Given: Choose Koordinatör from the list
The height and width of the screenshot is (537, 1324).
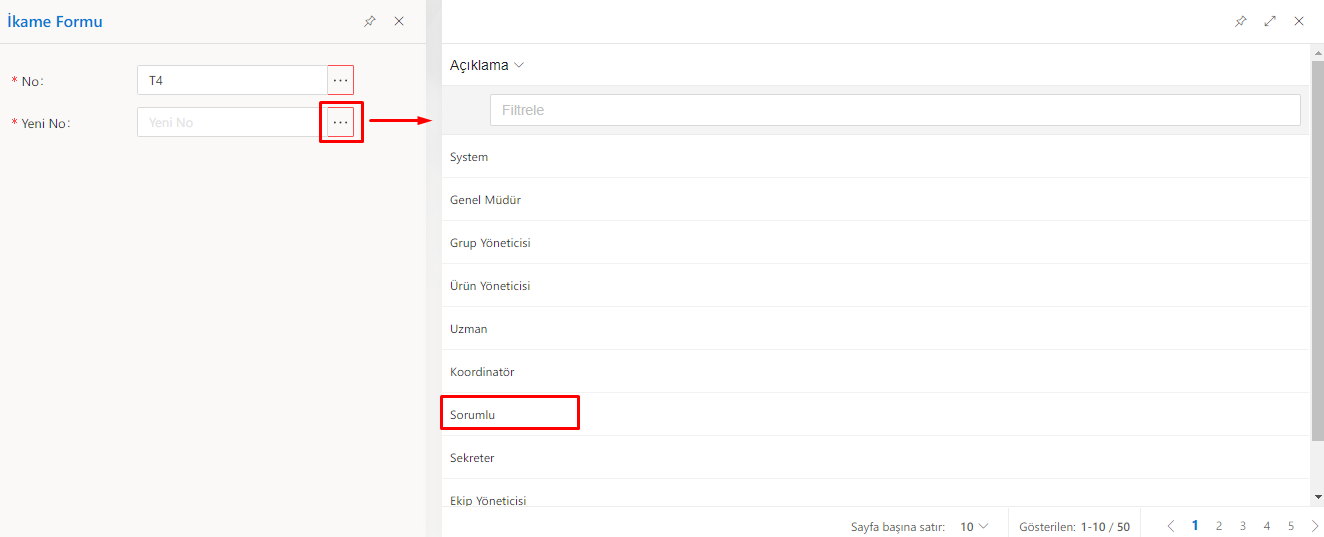Looking at the screenshot, I should pyautogui.click(x=482, y=372).
